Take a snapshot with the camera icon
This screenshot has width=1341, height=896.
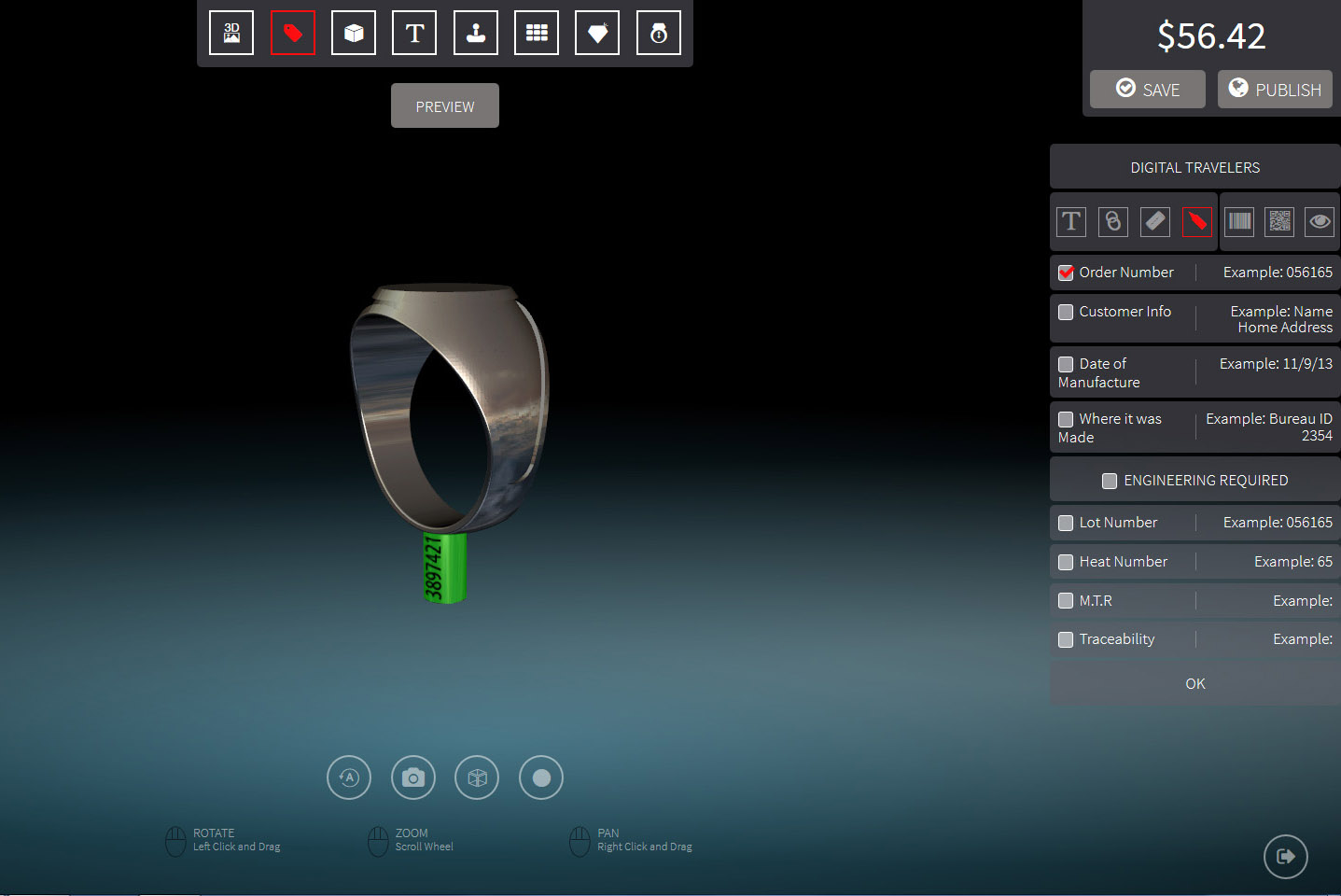[x=413, y=777]
